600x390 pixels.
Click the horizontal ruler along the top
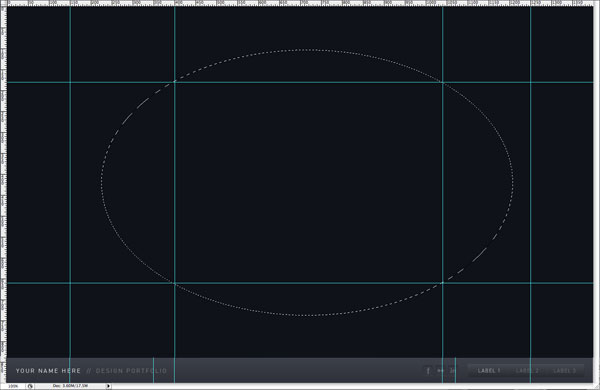point(300,3)
